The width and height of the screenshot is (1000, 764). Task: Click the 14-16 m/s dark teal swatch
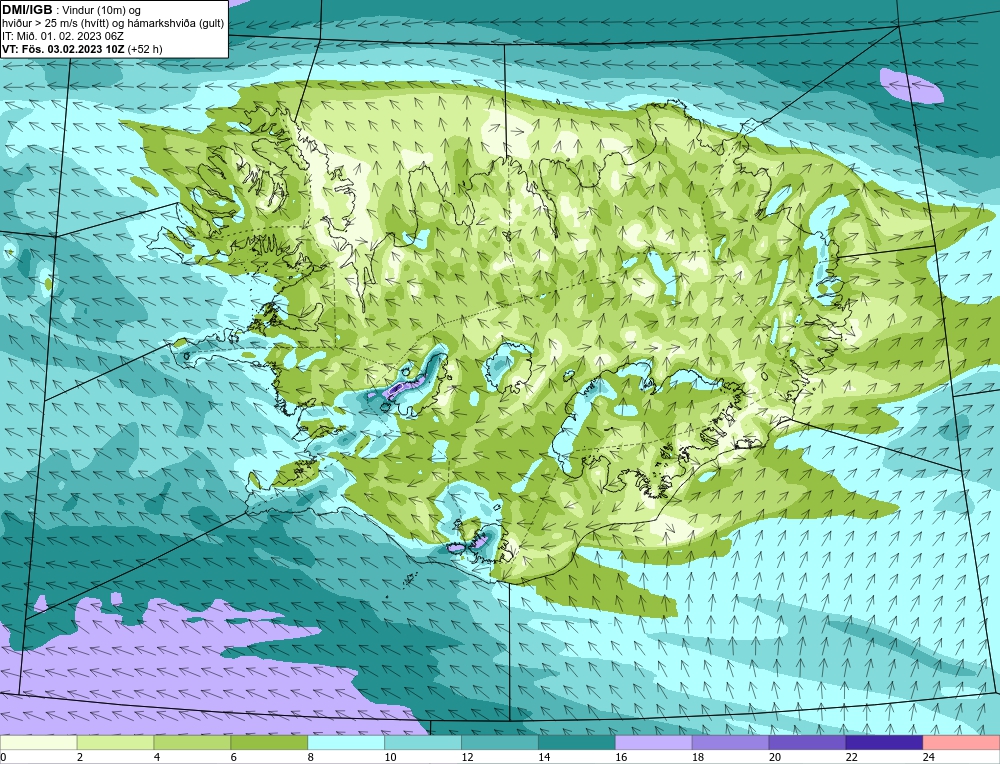tap(577, 743)
